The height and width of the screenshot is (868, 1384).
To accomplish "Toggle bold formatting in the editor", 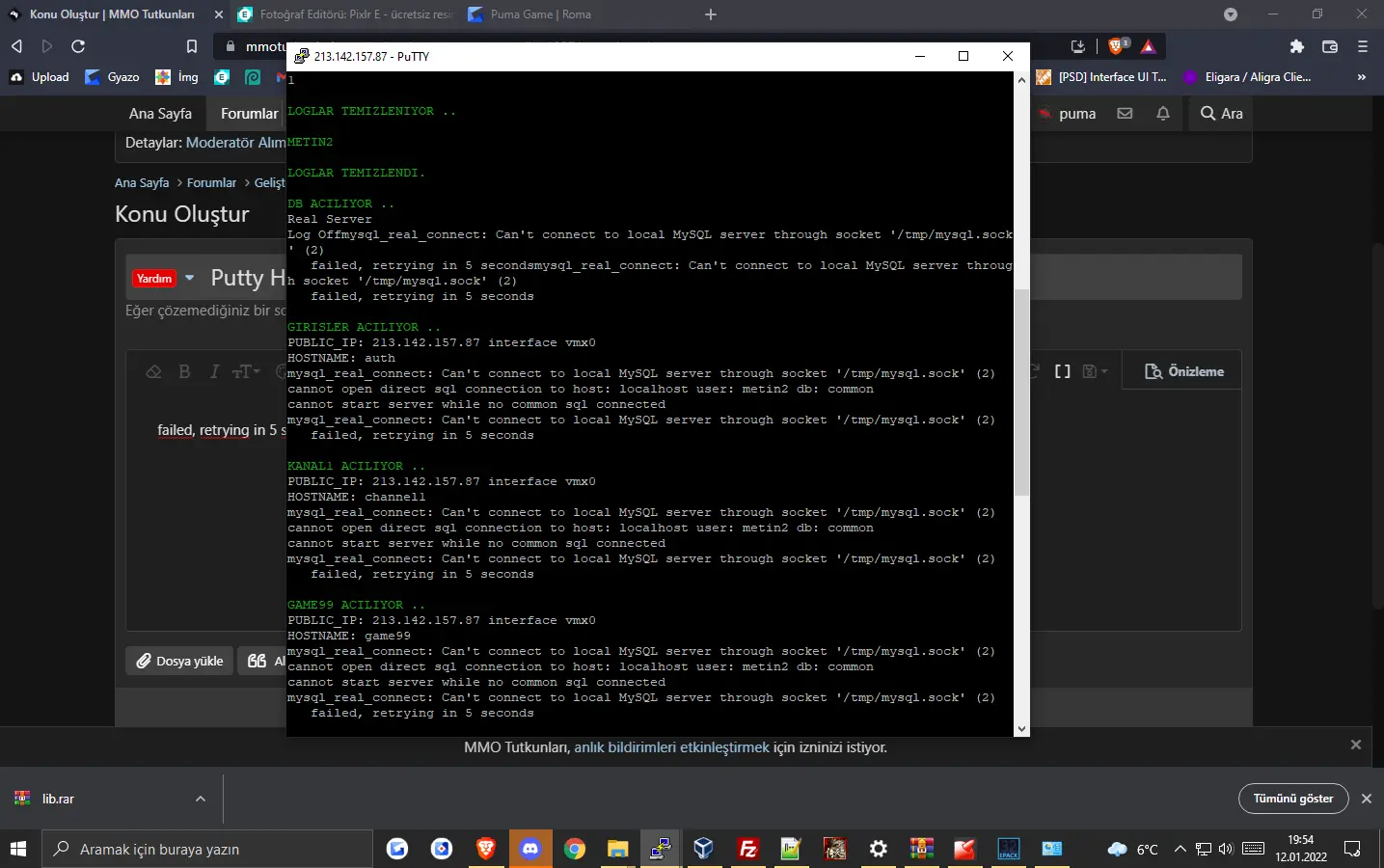I will [184, 371].
